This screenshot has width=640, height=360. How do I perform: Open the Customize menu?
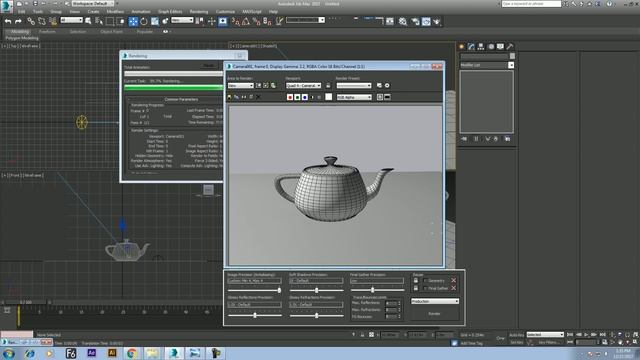tap(225, 12)
